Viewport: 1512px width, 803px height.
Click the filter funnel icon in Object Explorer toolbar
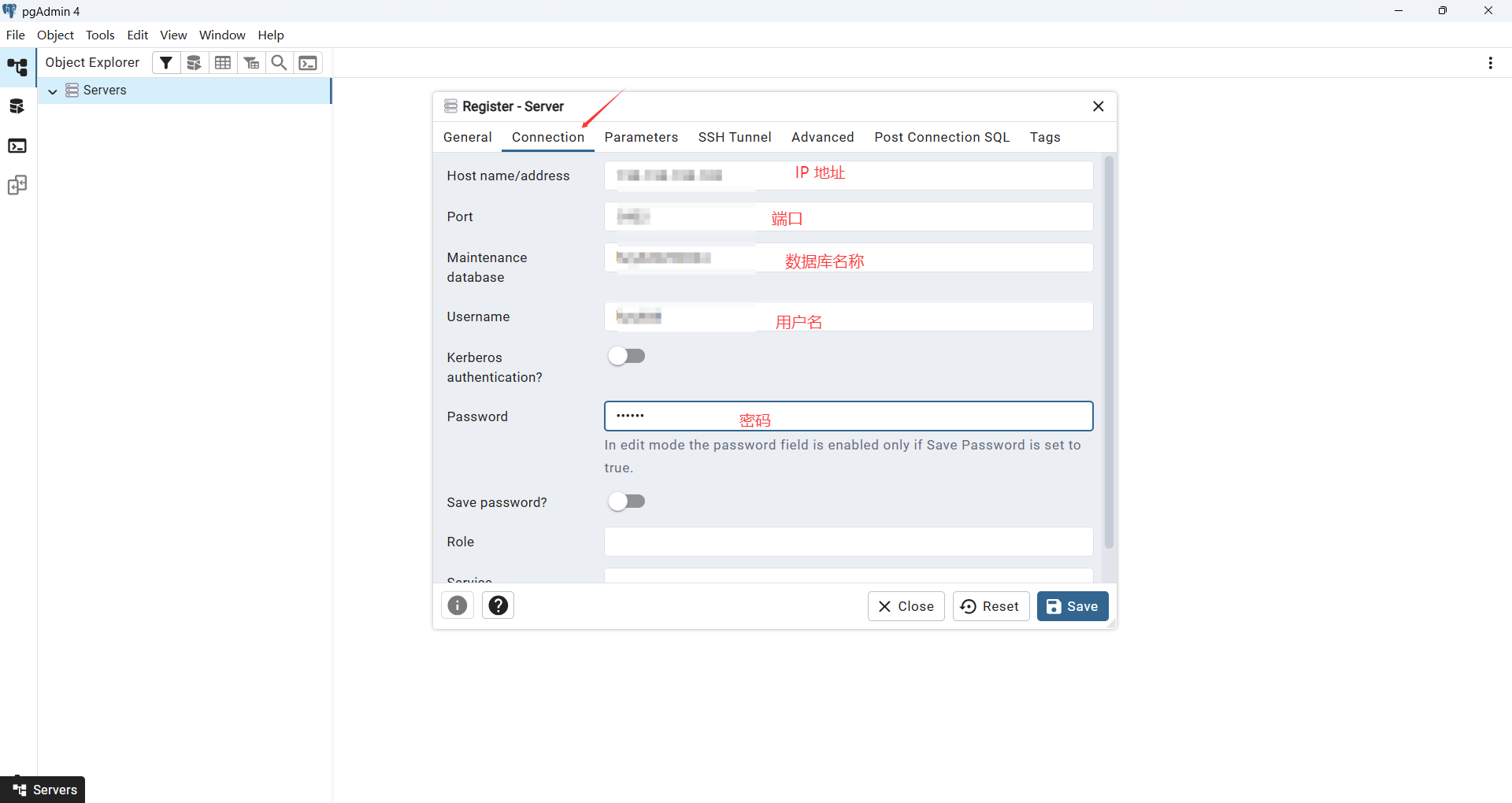click(x=166, y=63)
